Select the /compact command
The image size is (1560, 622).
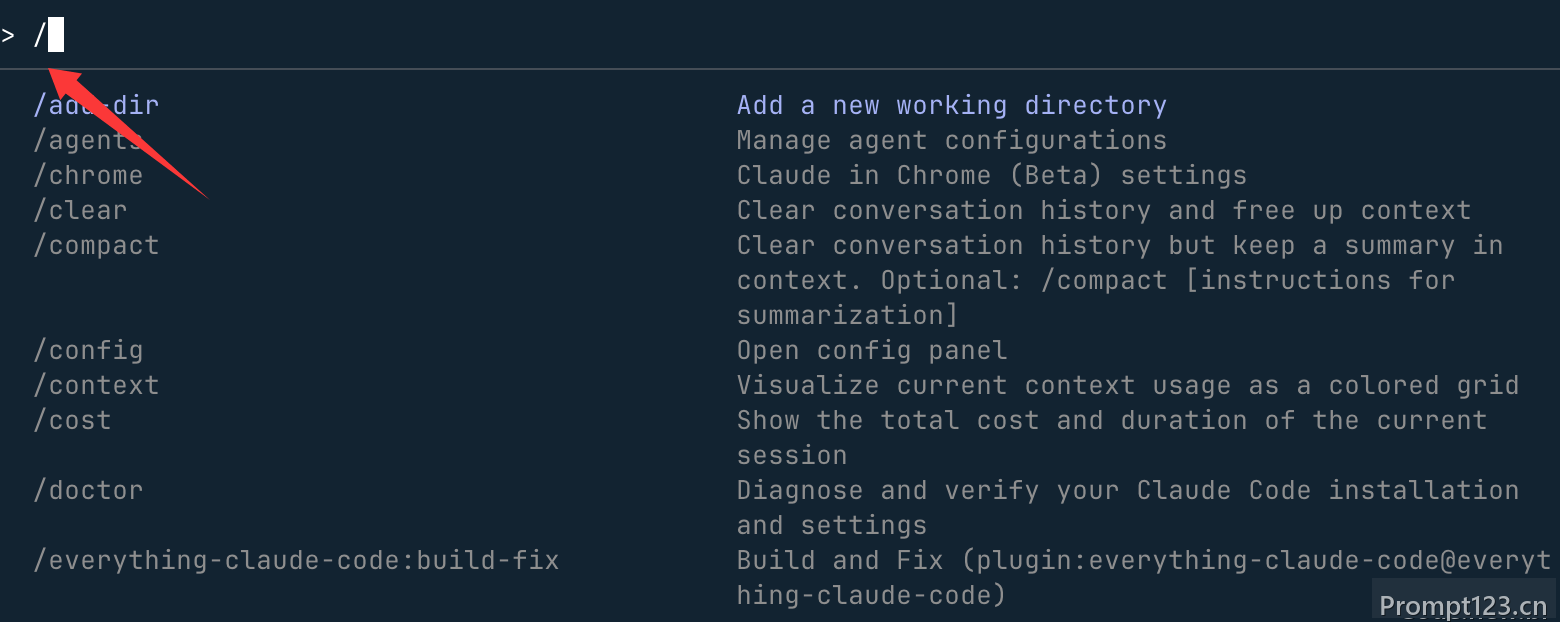tap(96, 245)
